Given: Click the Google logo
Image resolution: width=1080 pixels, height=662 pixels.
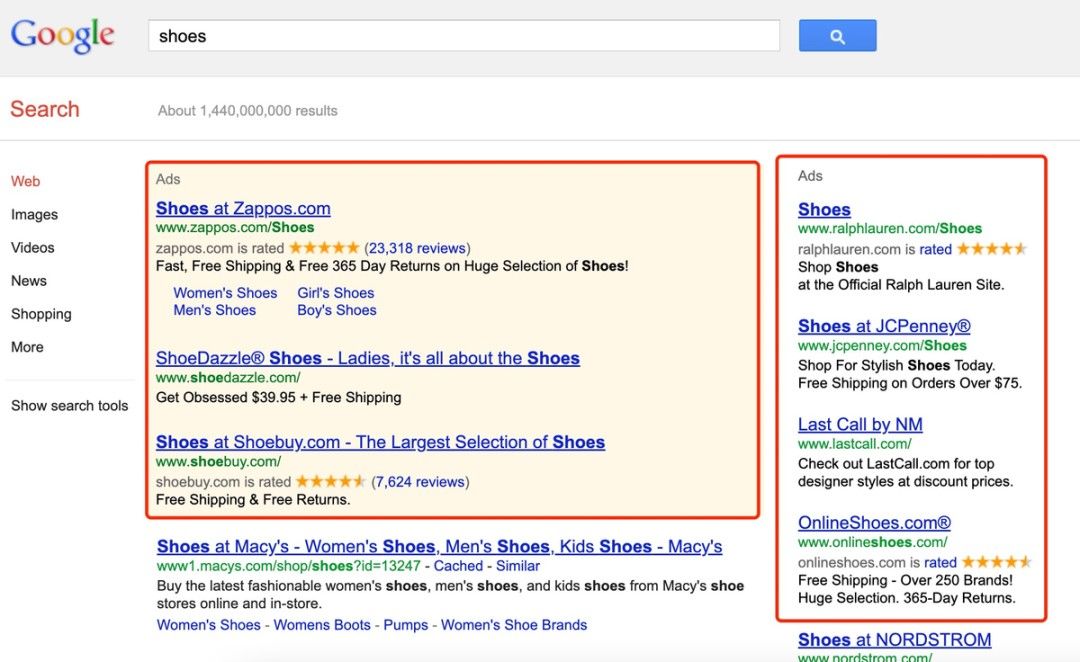Looking at the screenshot, I should click(x=62, y=36).
